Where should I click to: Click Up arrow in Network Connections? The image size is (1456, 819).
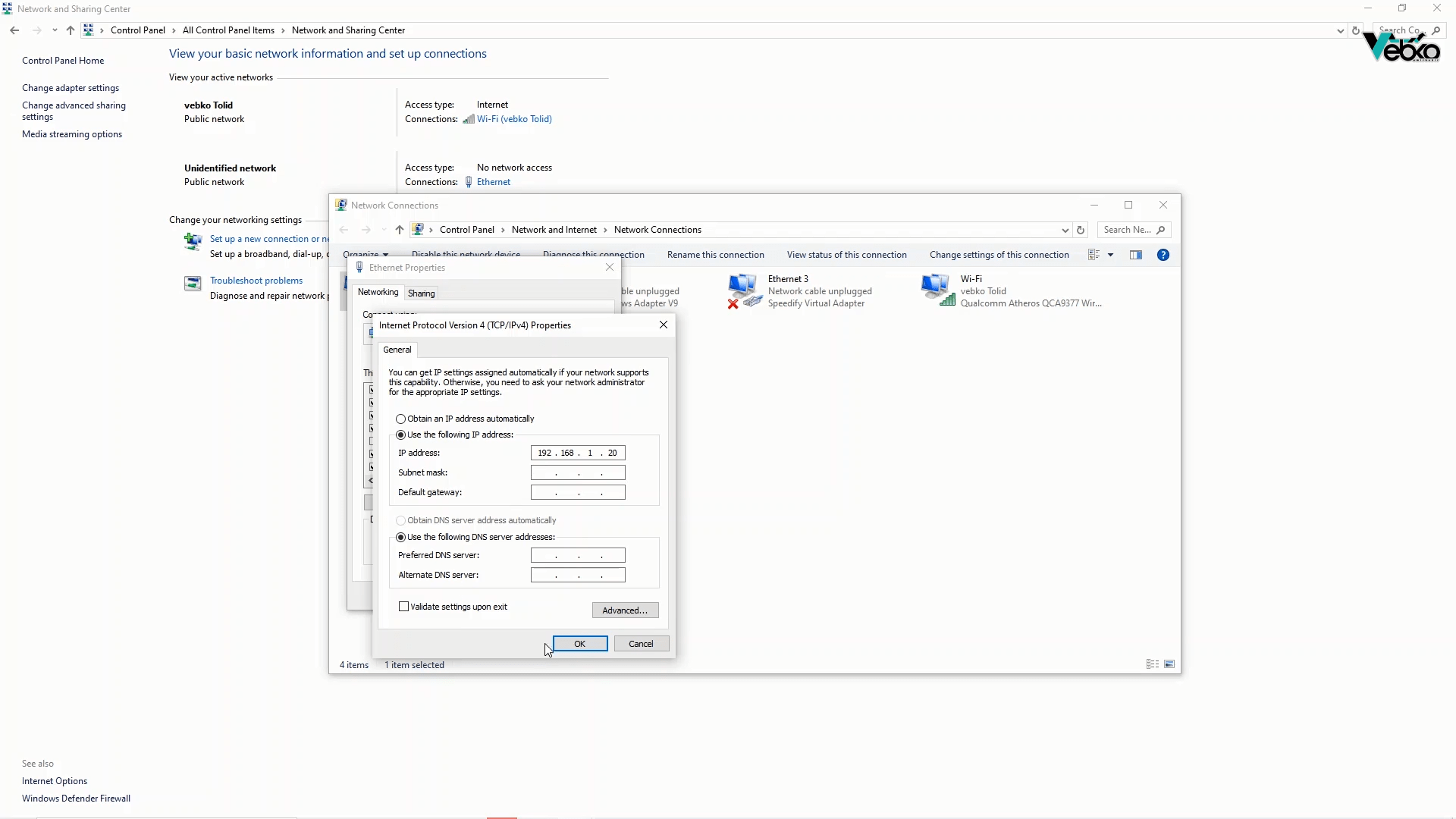pos(400,230)
